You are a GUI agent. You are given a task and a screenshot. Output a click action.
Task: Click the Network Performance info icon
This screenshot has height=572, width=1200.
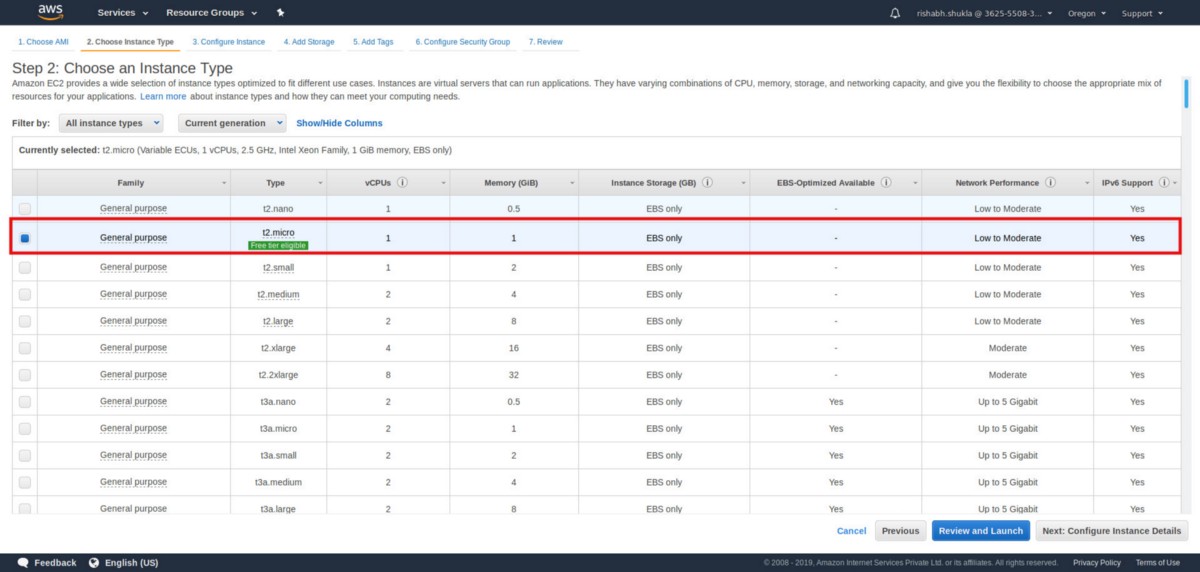pyautogui.click(x=1051, y=183)
